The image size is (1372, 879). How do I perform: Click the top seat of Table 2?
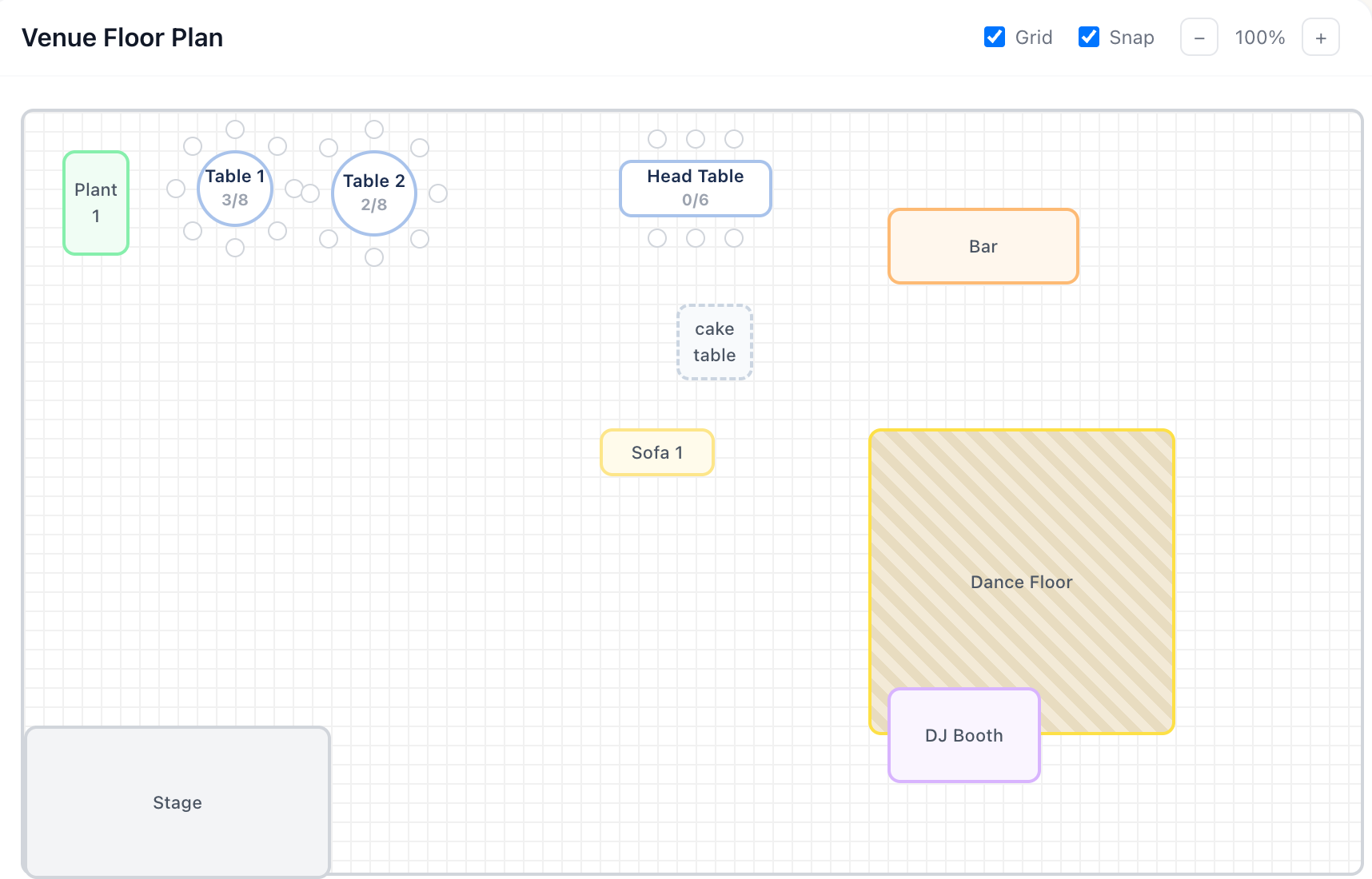(374, 129)
